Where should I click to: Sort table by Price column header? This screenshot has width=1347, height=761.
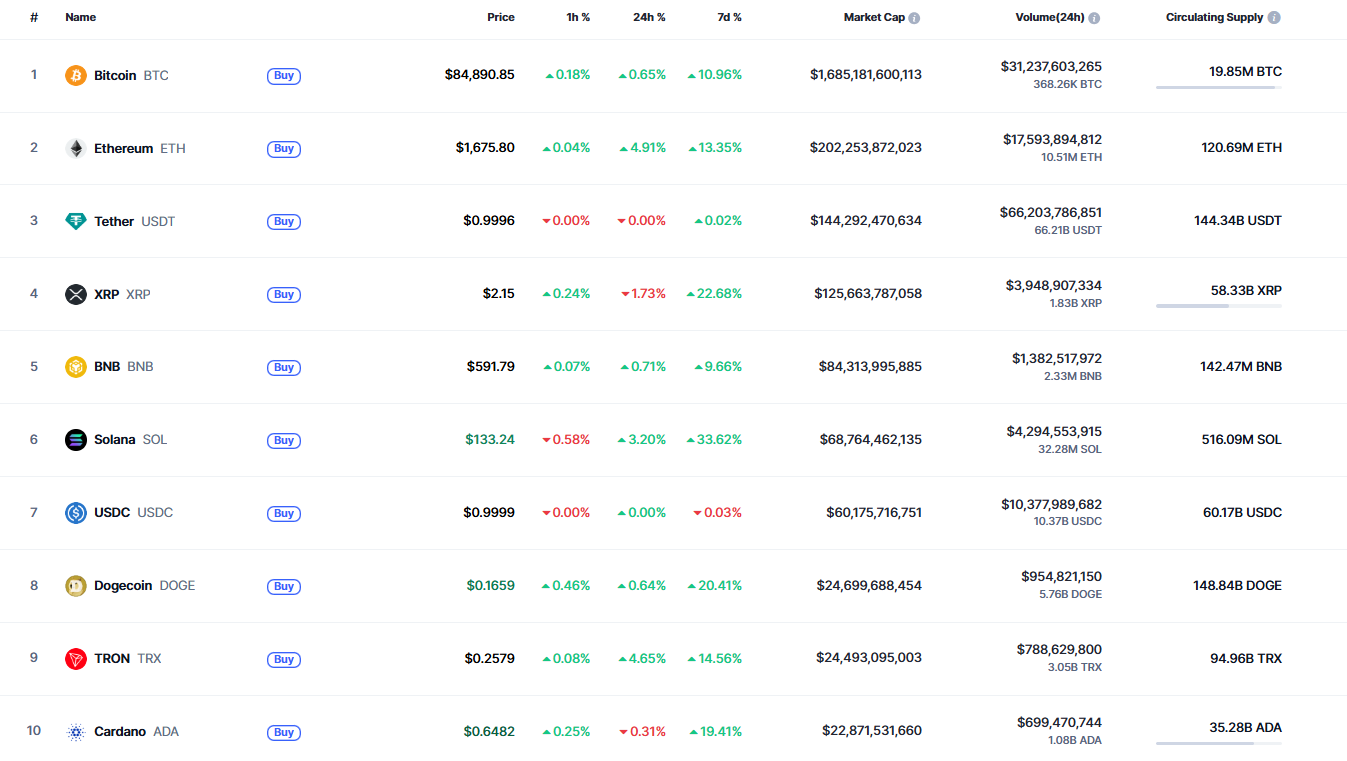coord(500,17)
